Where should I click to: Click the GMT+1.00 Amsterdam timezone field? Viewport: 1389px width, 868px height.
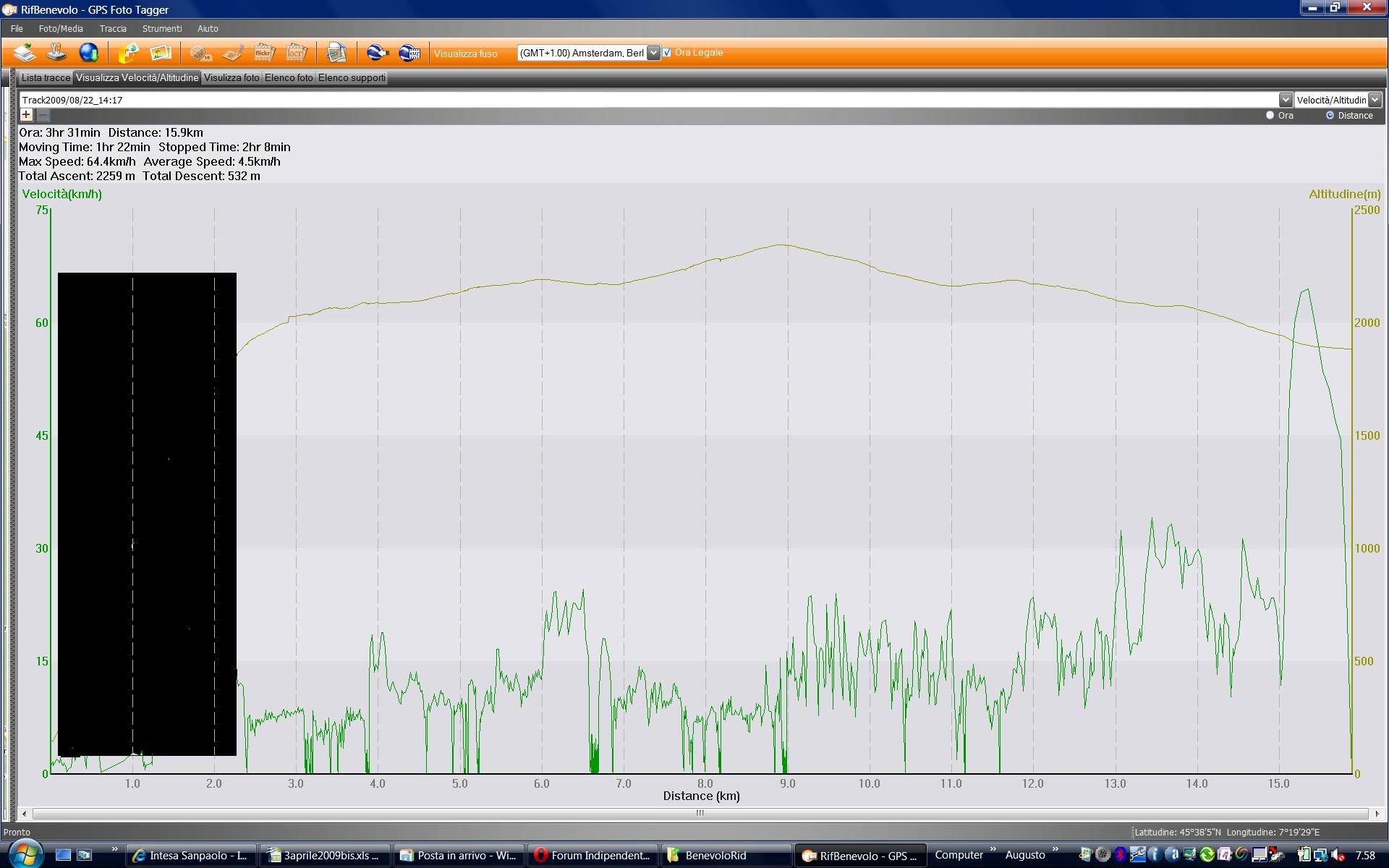(x=582, y=53)
